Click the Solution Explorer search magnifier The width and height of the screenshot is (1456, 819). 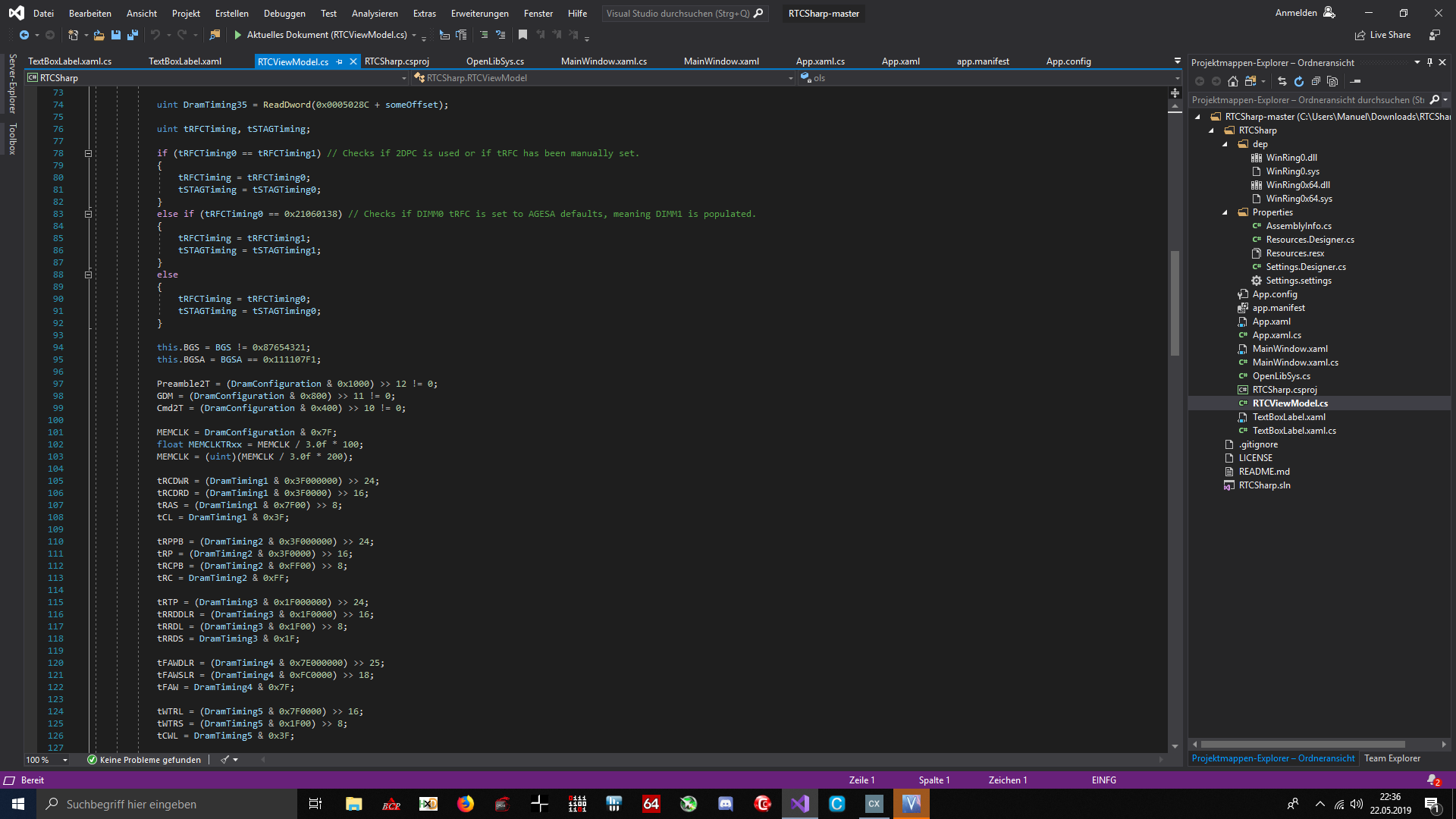[1435, 100]
